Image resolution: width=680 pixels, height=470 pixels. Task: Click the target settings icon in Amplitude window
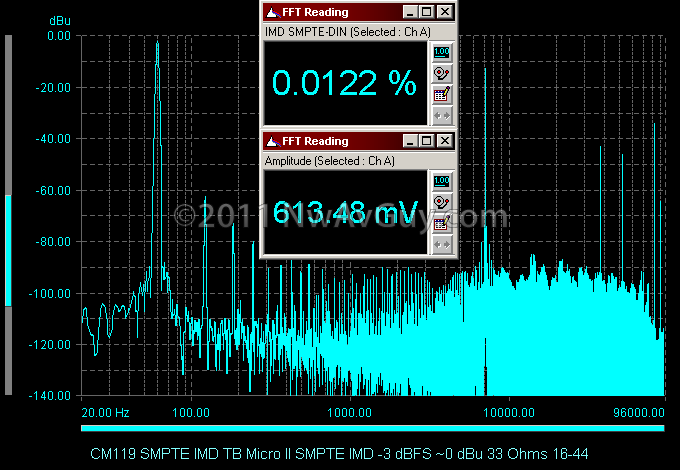[443, 202]
